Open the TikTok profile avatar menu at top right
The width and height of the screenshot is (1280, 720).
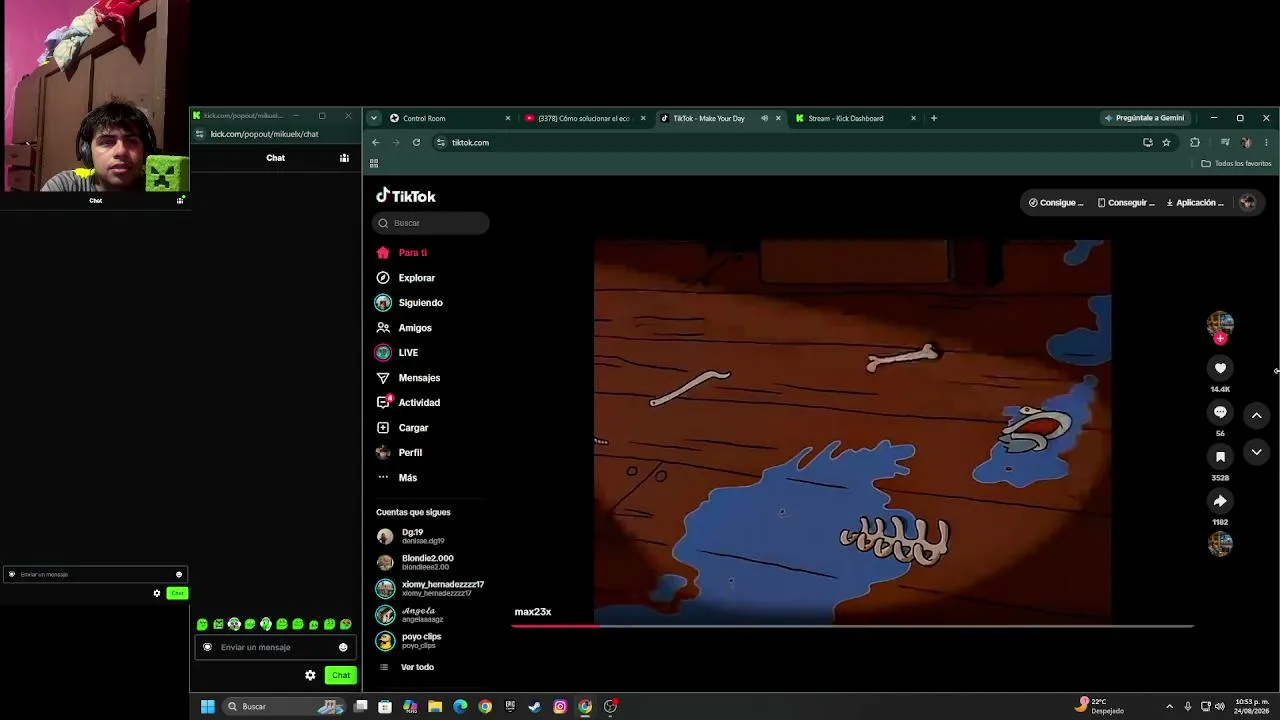(1247, 203)
